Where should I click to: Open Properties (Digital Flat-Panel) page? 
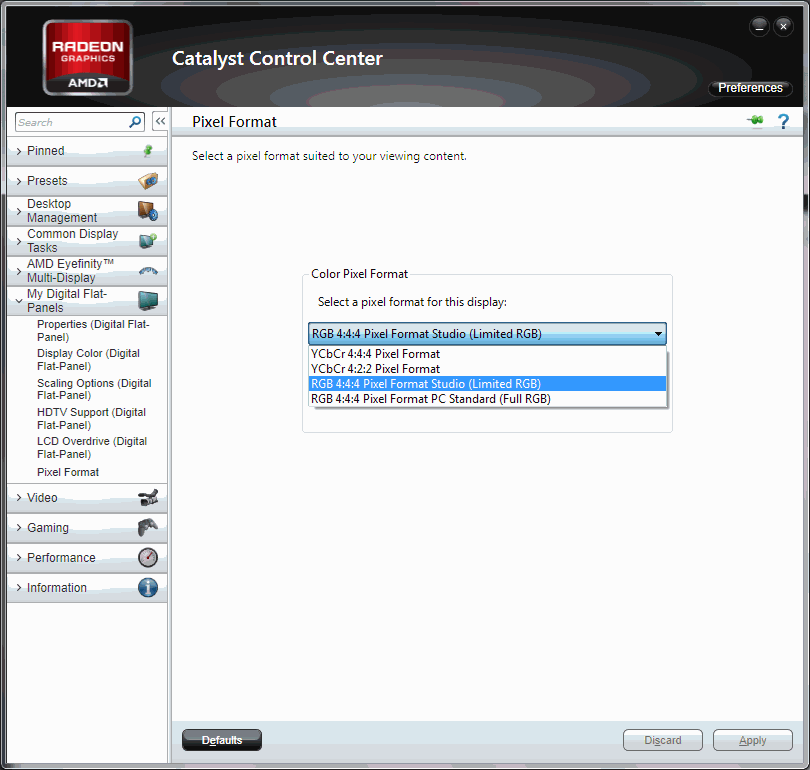click(x=93, y=331)
